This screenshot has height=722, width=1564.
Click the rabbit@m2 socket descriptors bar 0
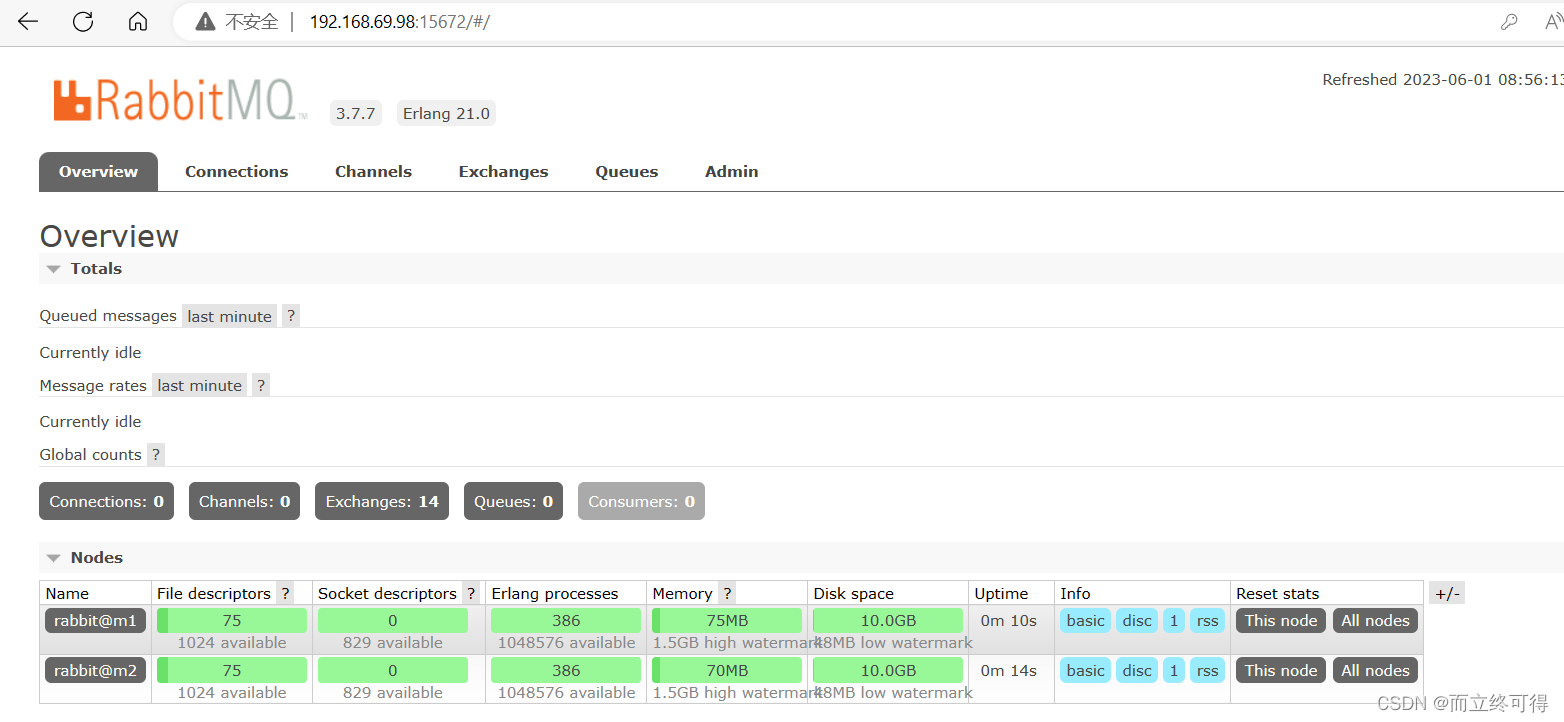[393, 670]
